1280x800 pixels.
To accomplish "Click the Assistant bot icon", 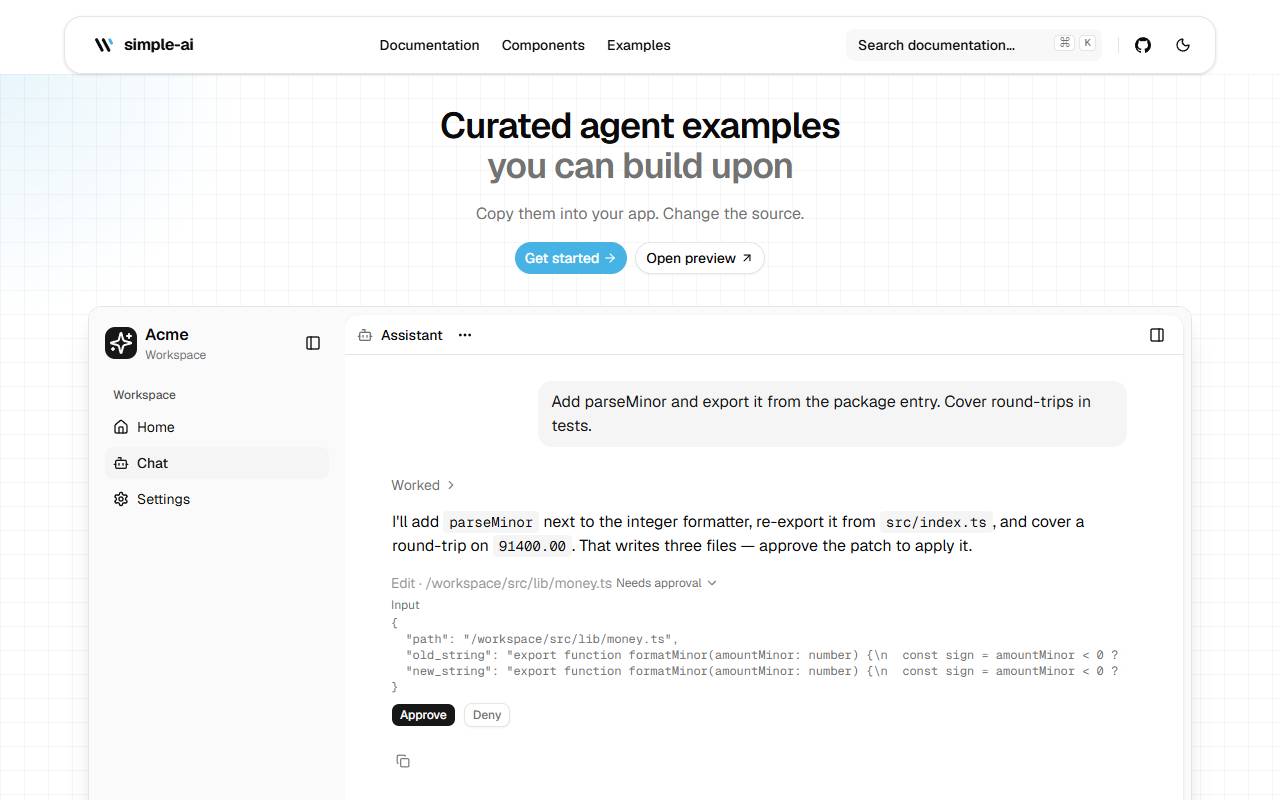I will [x=365, y=335].
